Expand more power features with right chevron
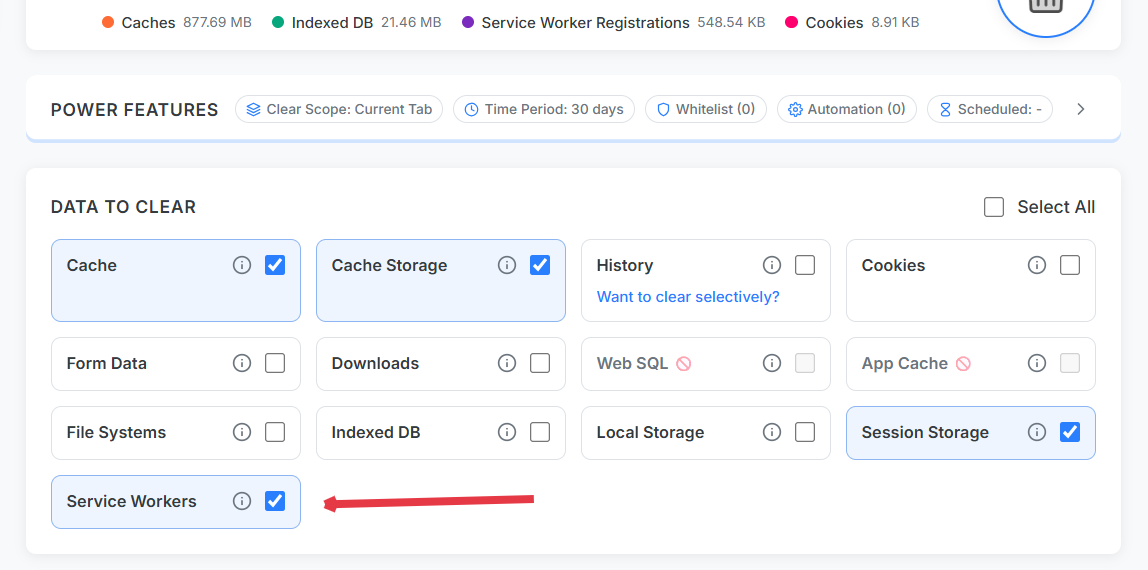 pyautogui.click(x=1081, y=109)
